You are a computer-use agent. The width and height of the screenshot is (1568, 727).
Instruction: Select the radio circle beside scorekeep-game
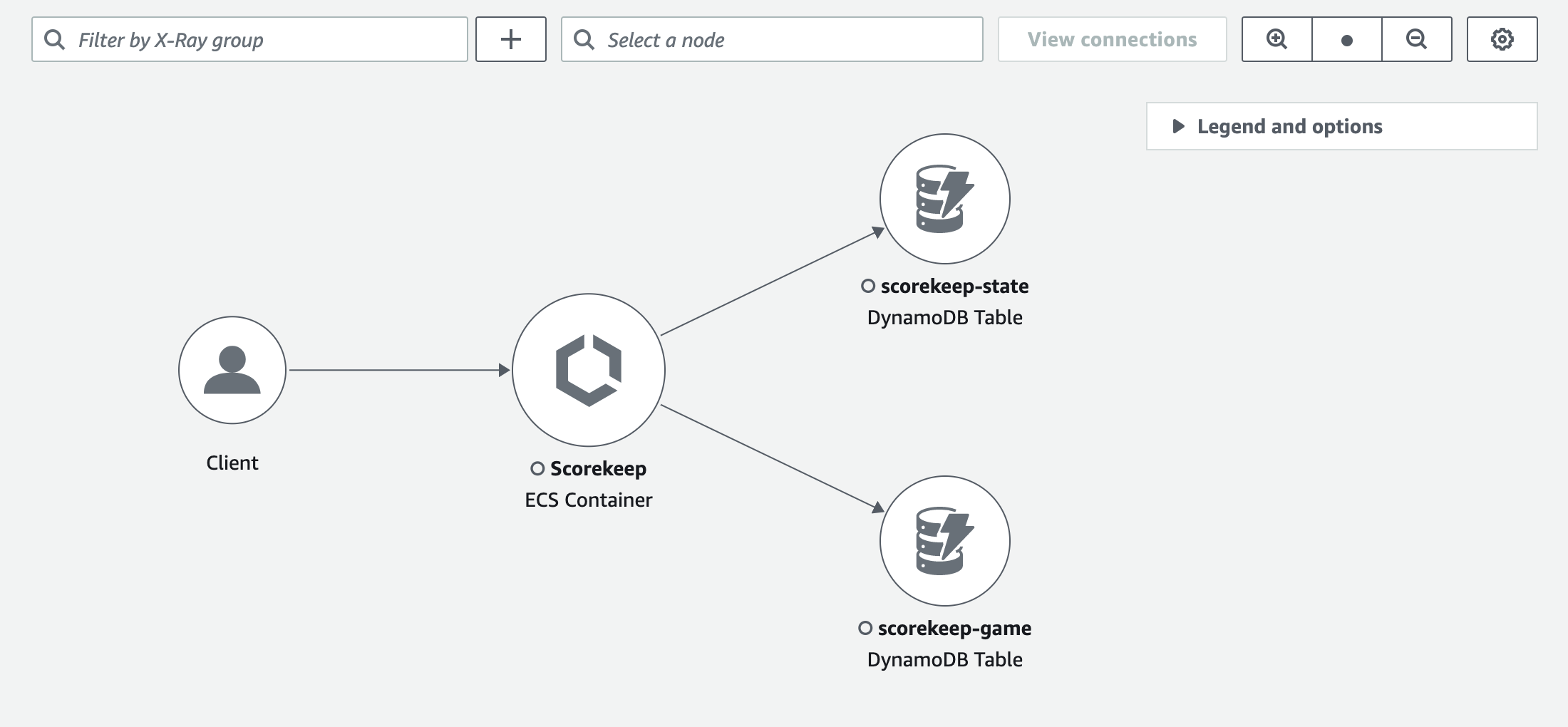[867, 628]
